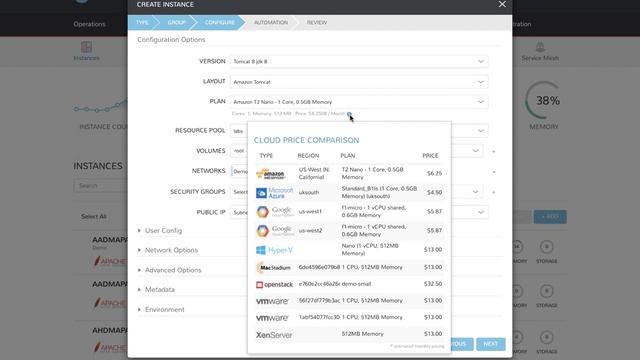Click the $32.50 OpenStack price
Image resolution: width=640 pixels, height=360 pixels.
pos(433,284)
